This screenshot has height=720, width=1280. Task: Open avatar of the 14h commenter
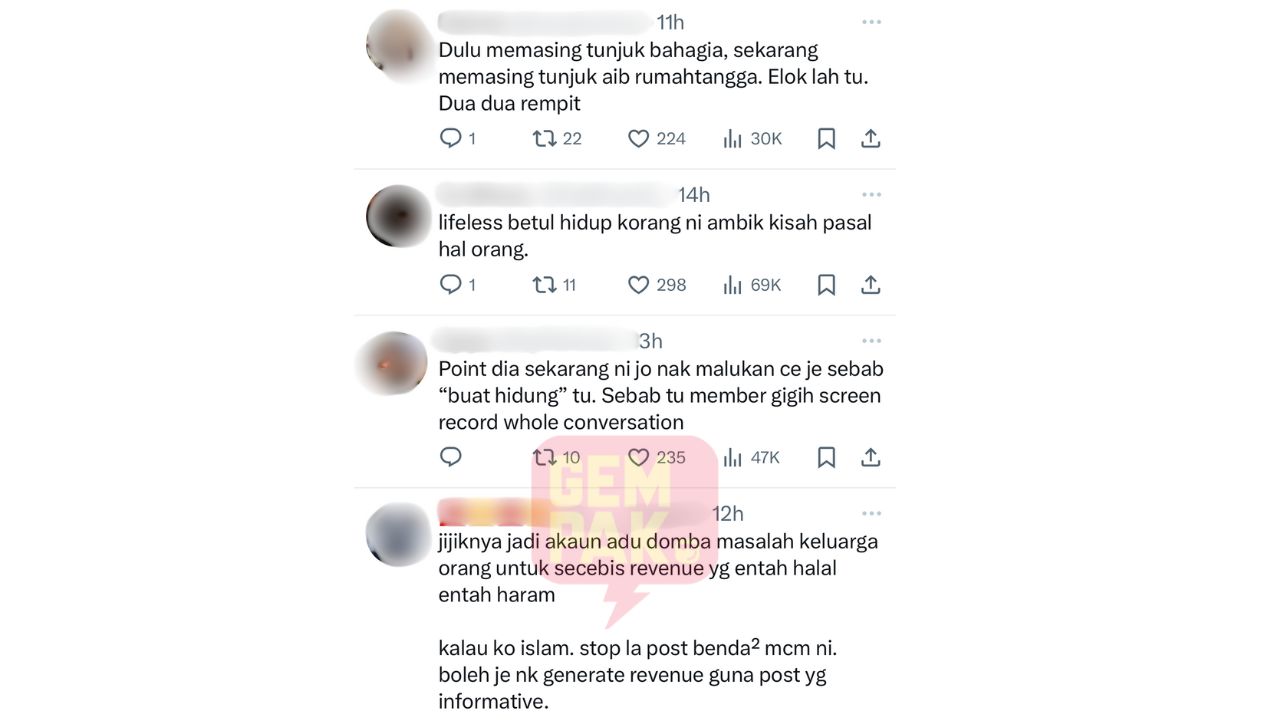point(398,216)
